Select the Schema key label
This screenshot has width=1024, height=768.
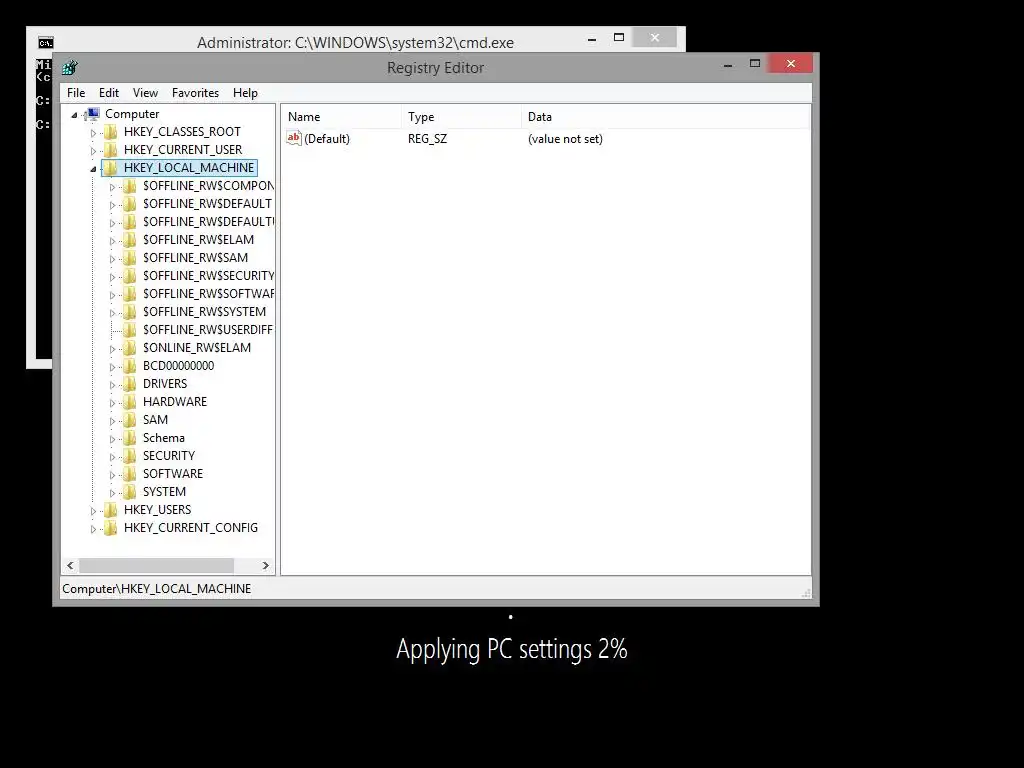[163, 438]
